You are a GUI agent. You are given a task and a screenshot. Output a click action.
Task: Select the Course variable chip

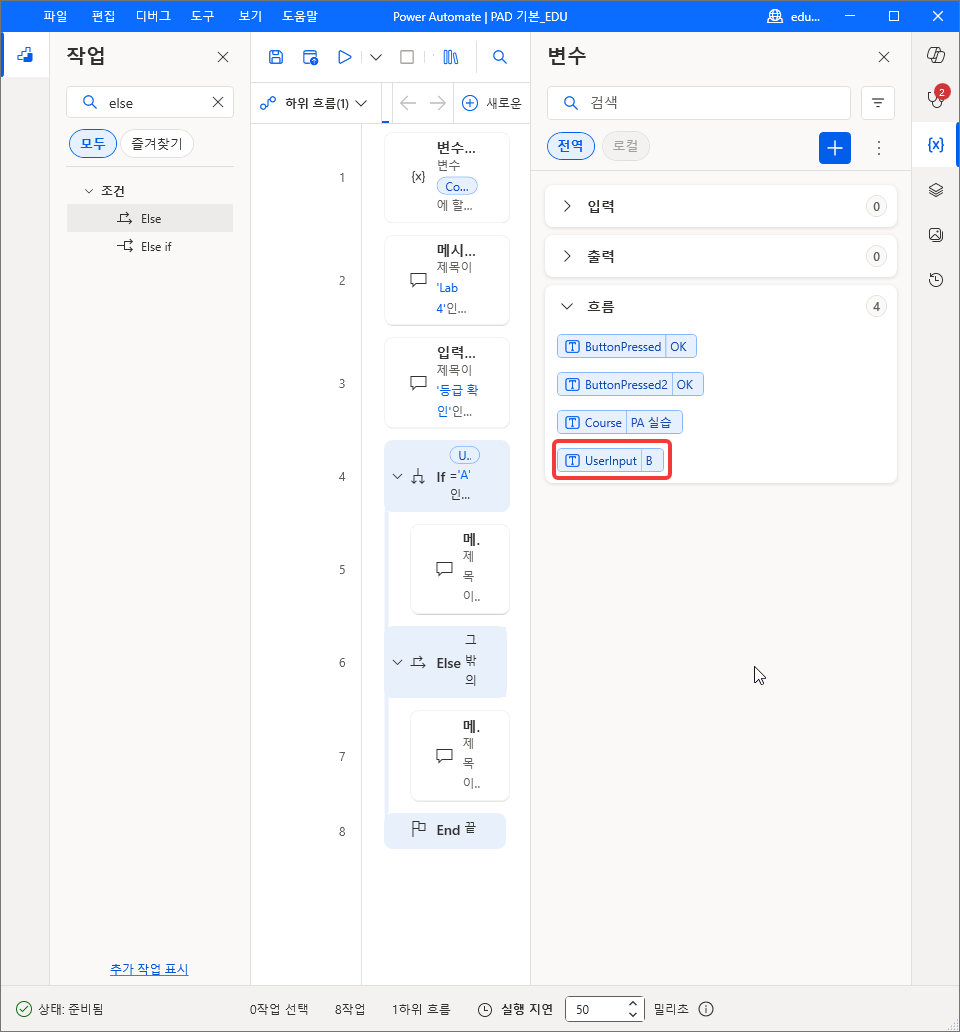[x=619, y=423]
